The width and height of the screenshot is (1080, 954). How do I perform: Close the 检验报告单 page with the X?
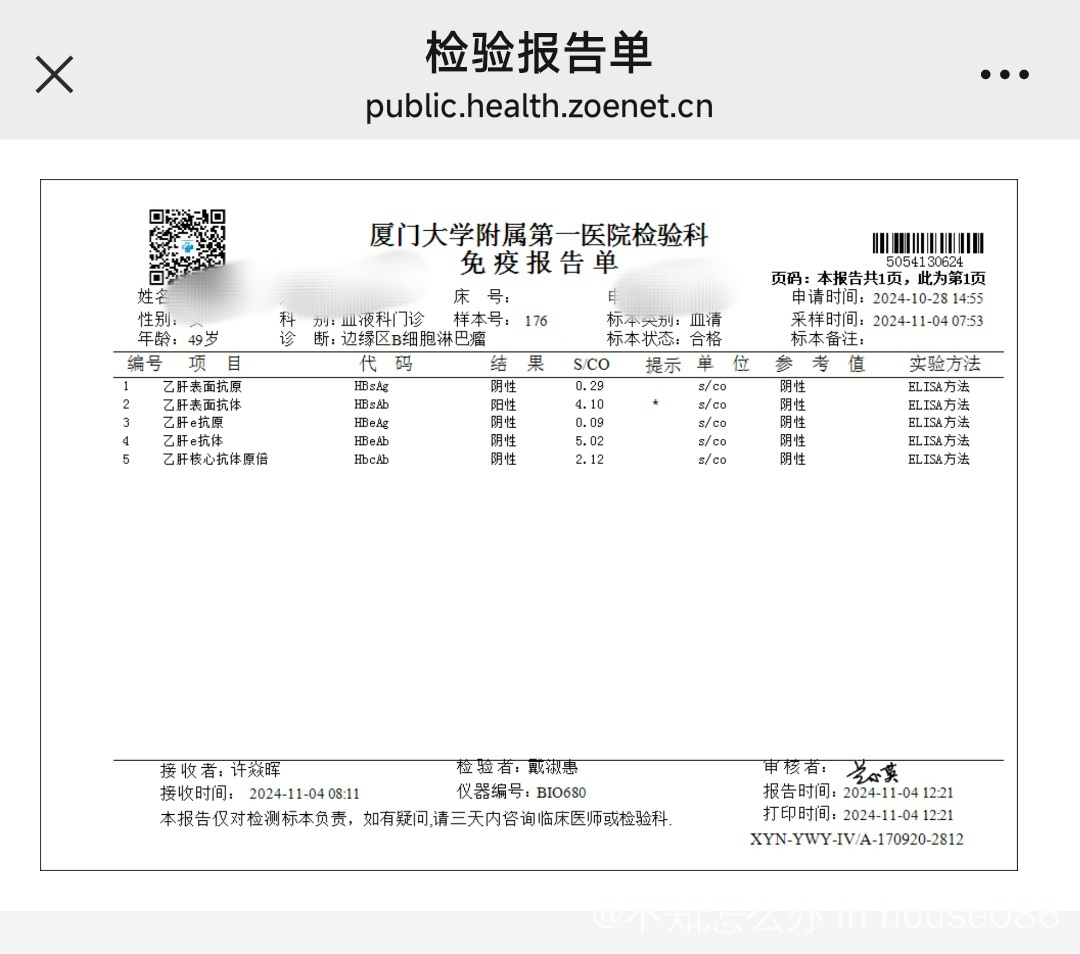pos(54,74)
